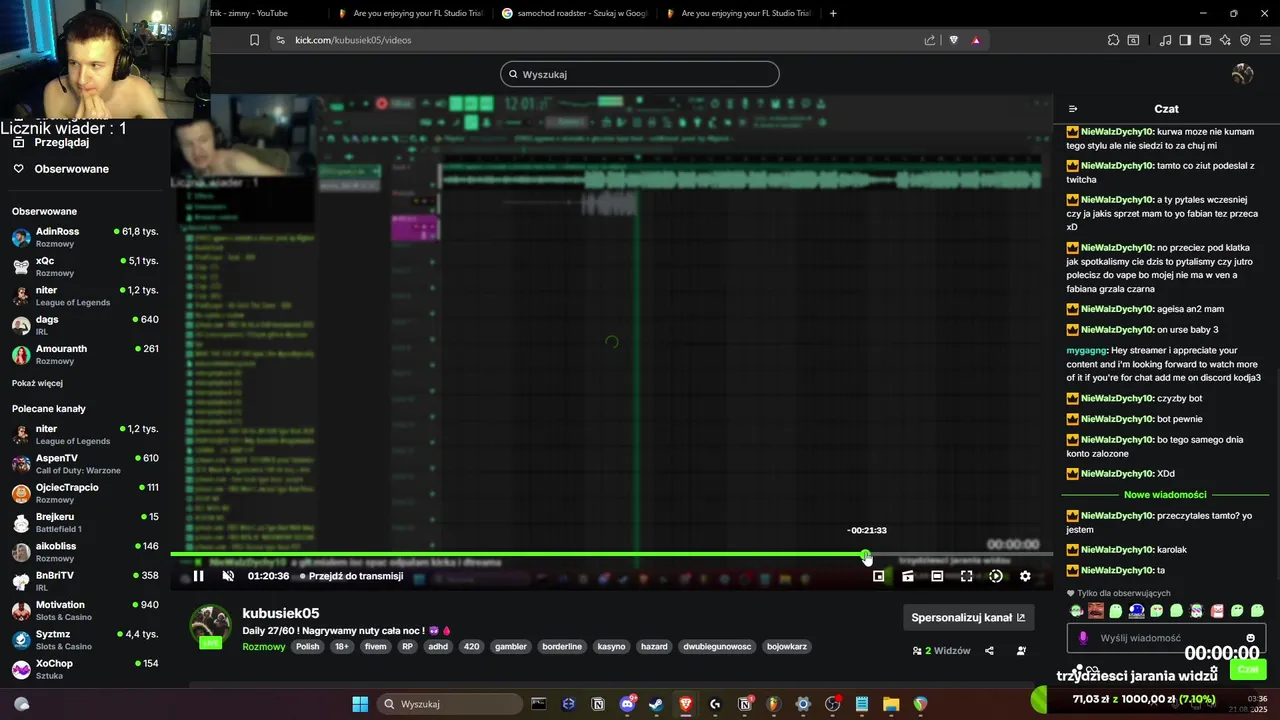This screenshot has width=1280, height=720.
Task: Select the 'fivem' tag
Action: coord(375,646)
